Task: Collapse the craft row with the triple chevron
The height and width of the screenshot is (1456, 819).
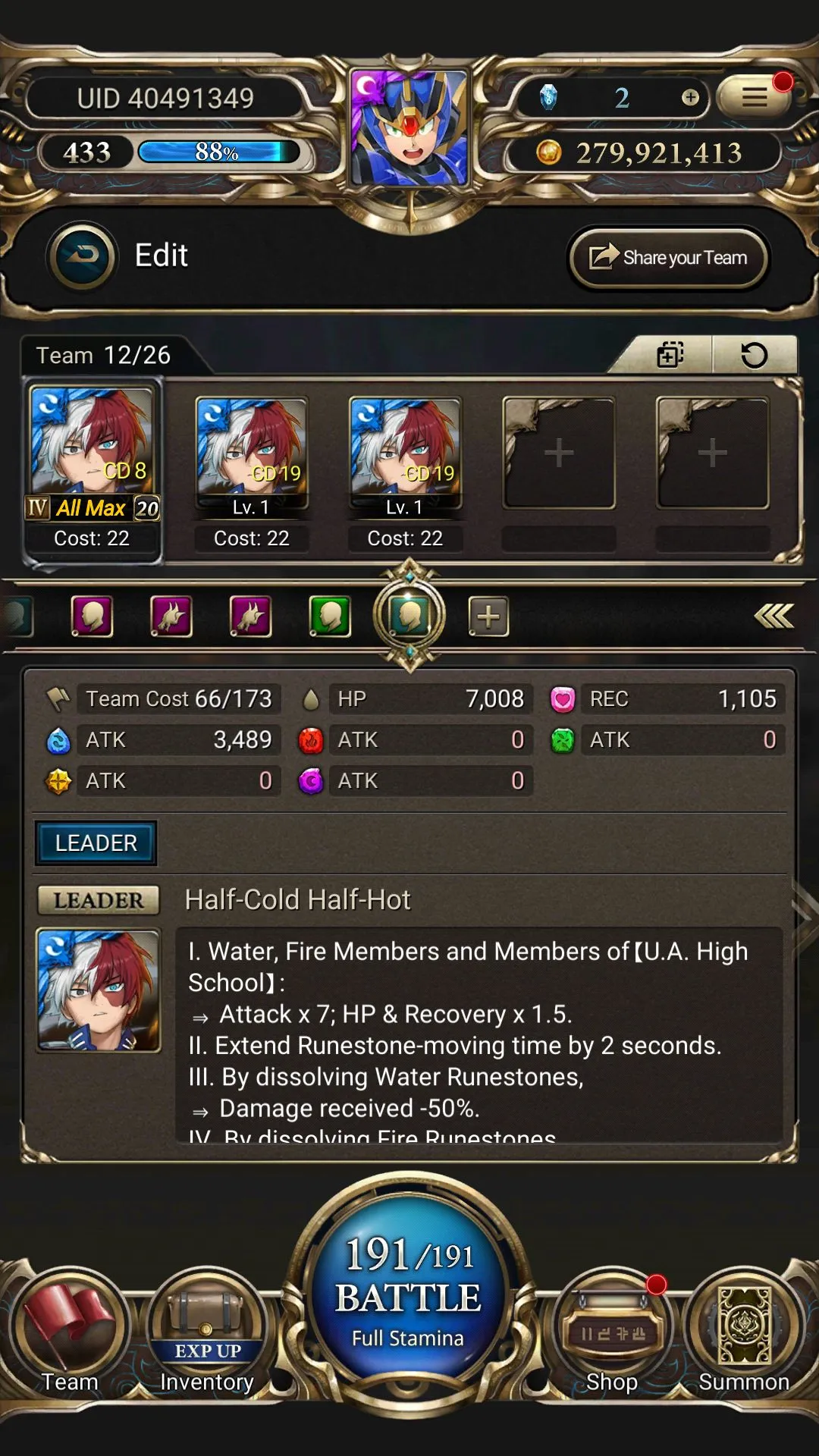Action: point(774,616)
